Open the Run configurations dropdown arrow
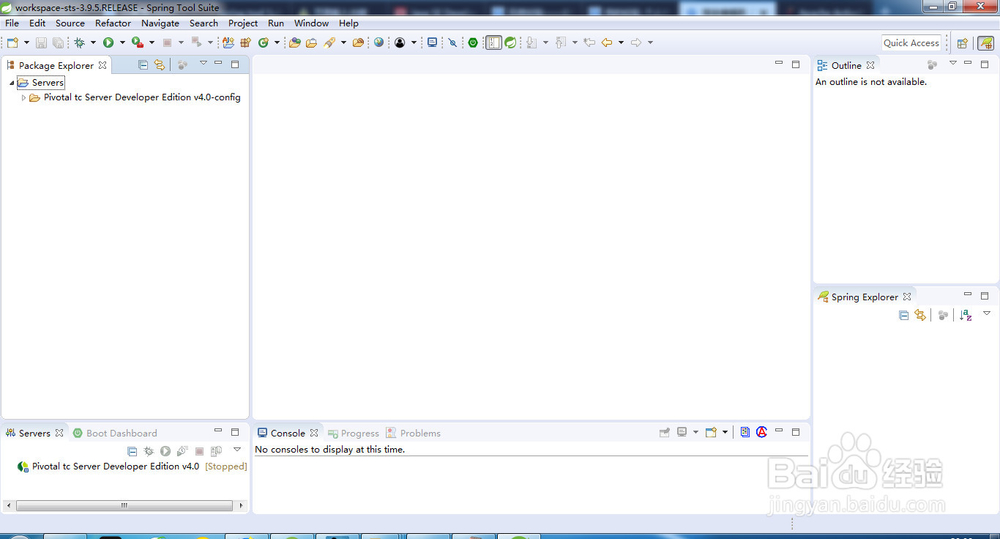Viewport: 1000px width, 539px height. 122,43
